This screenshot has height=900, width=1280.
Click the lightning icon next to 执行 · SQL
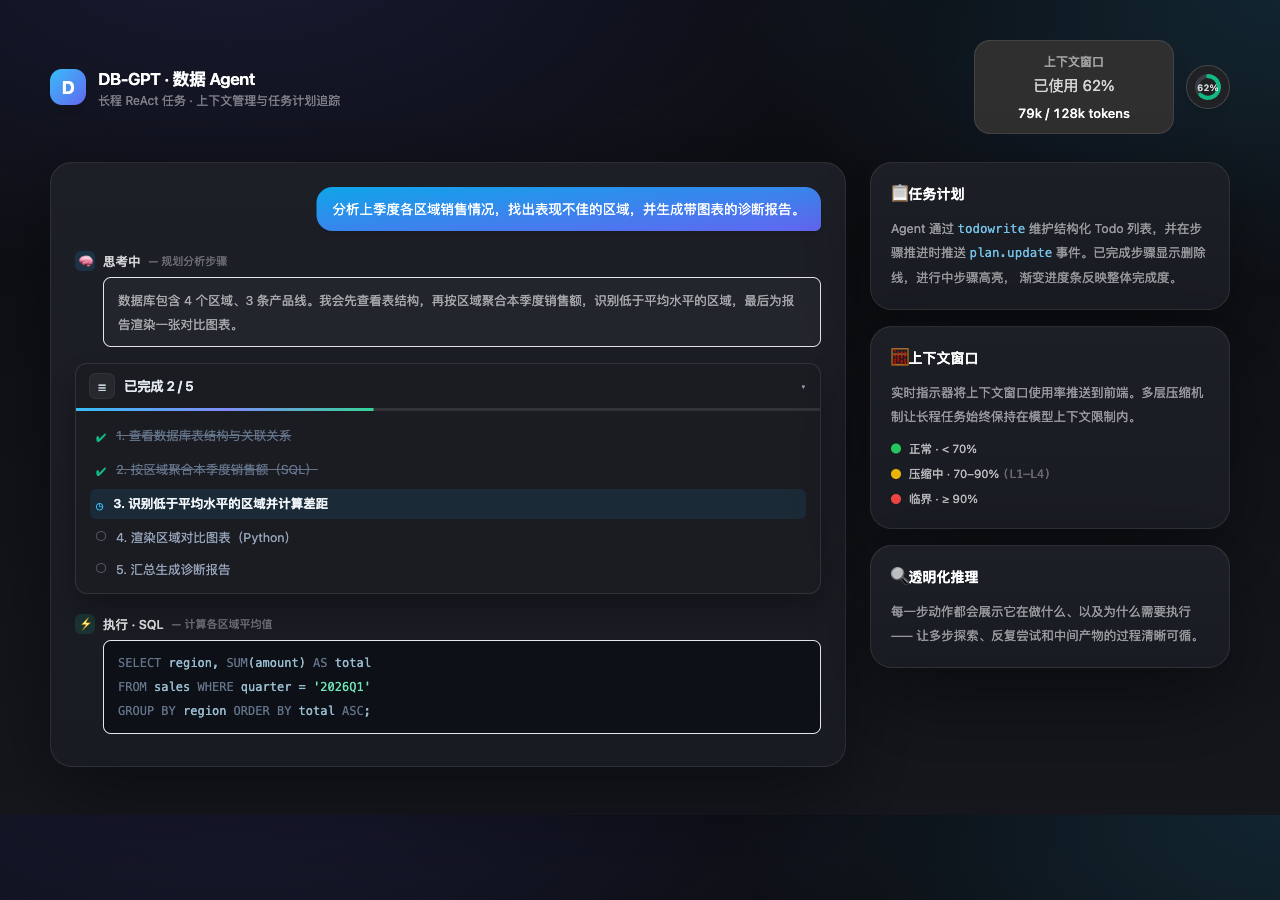(x=85, y=624)
